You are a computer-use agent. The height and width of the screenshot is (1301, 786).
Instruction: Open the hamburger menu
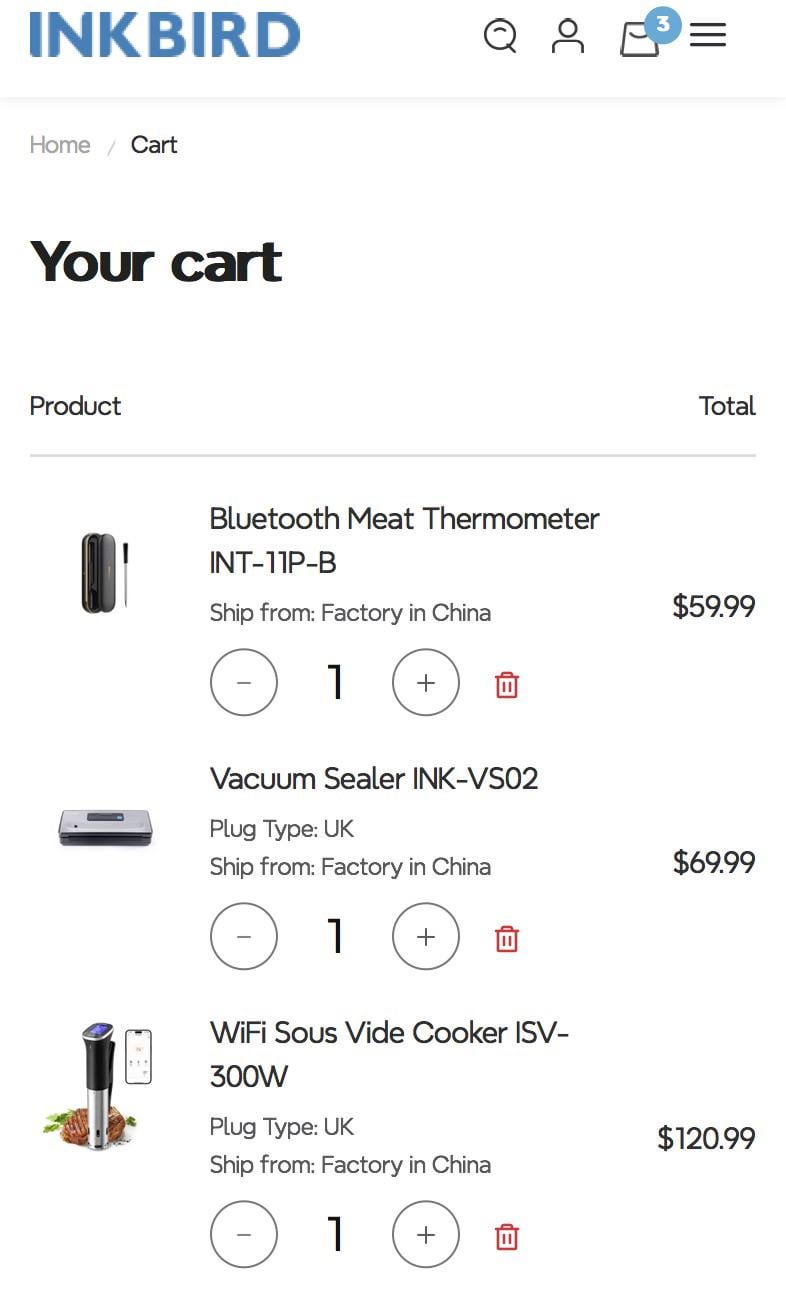708,36
